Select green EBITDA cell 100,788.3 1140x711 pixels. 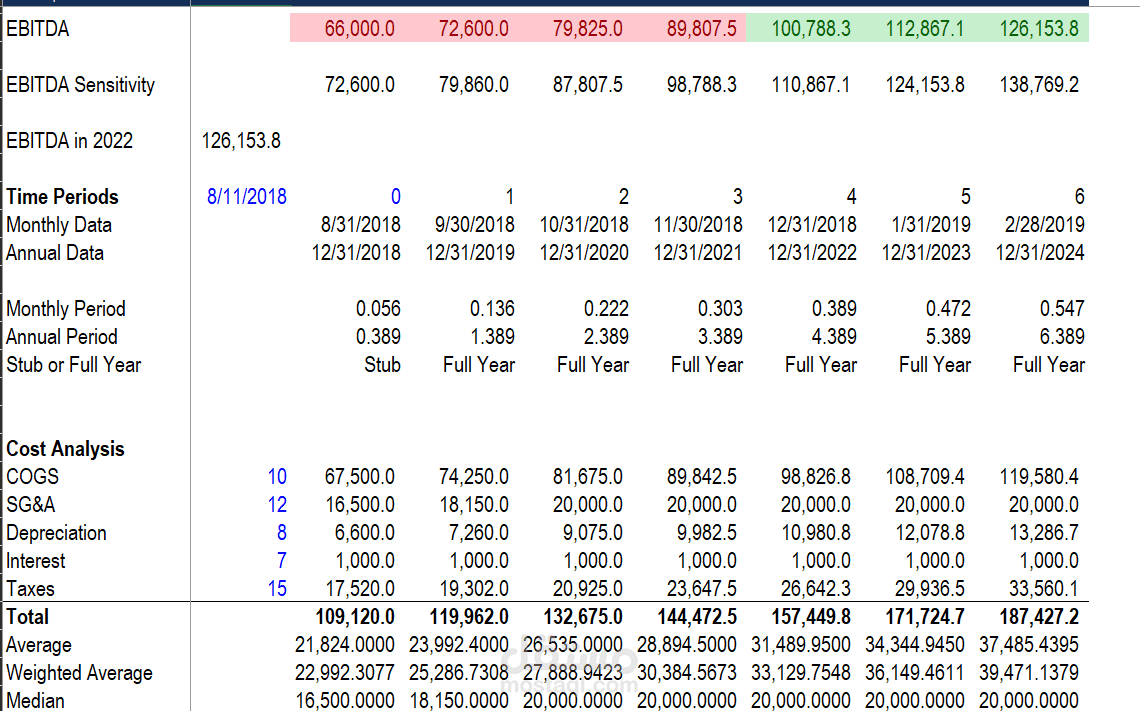[811, 28]
